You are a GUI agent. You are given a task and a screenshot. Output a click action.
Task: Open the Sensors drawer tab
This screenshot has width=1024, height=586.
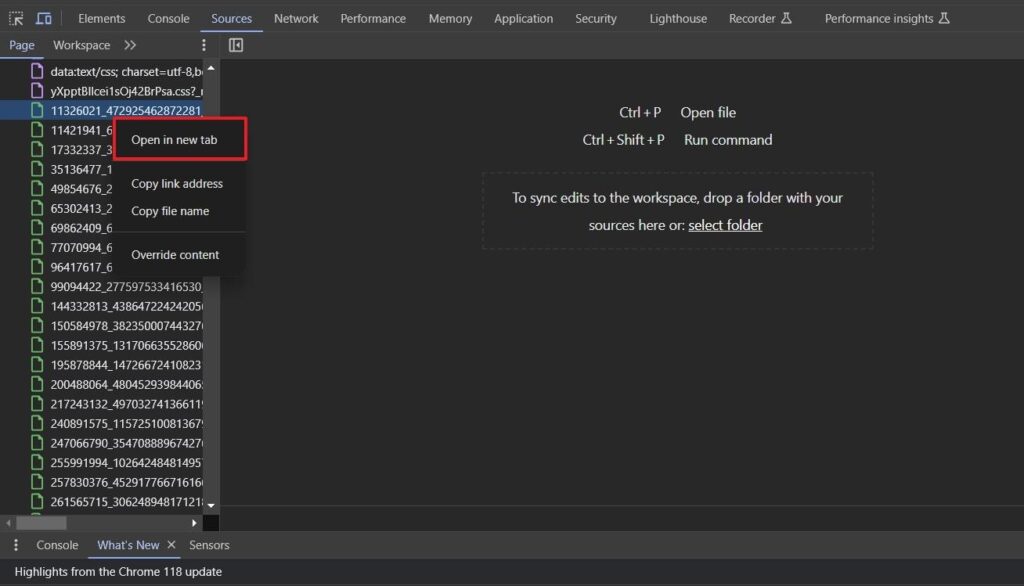pos(209,545)
